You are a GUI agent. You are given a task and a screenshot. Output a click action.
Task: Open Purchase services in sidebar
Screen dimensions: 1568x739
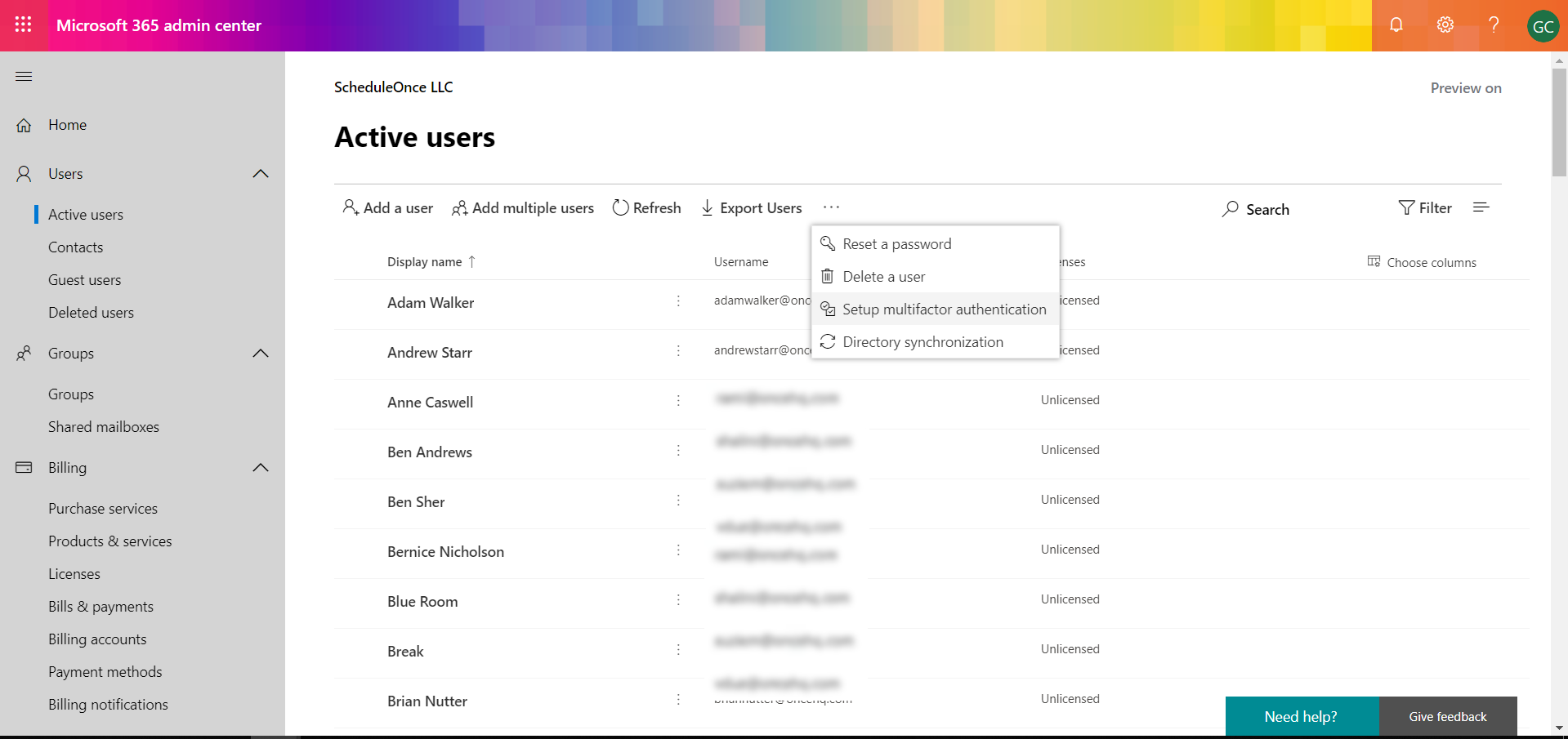pyautogui.click(x=103, y=509)
